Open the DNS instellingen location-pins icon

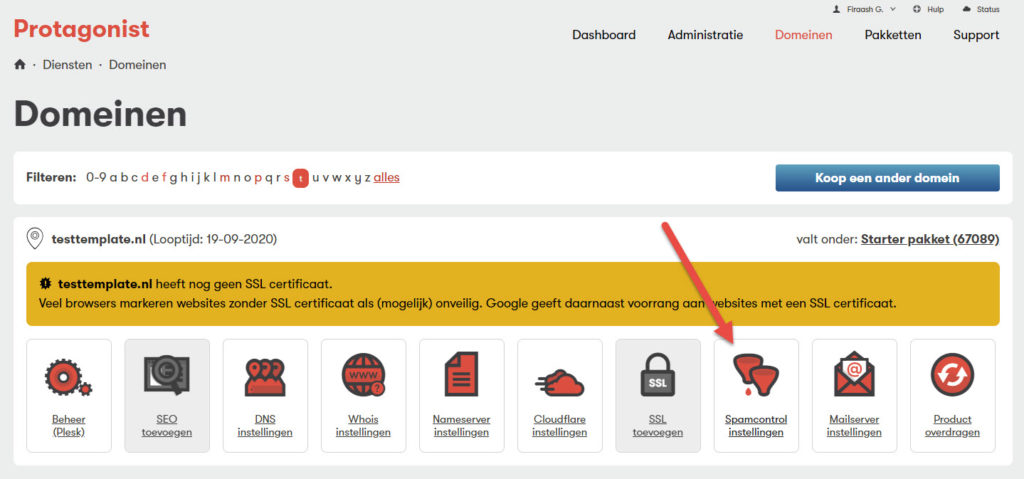tap(265, 376)
